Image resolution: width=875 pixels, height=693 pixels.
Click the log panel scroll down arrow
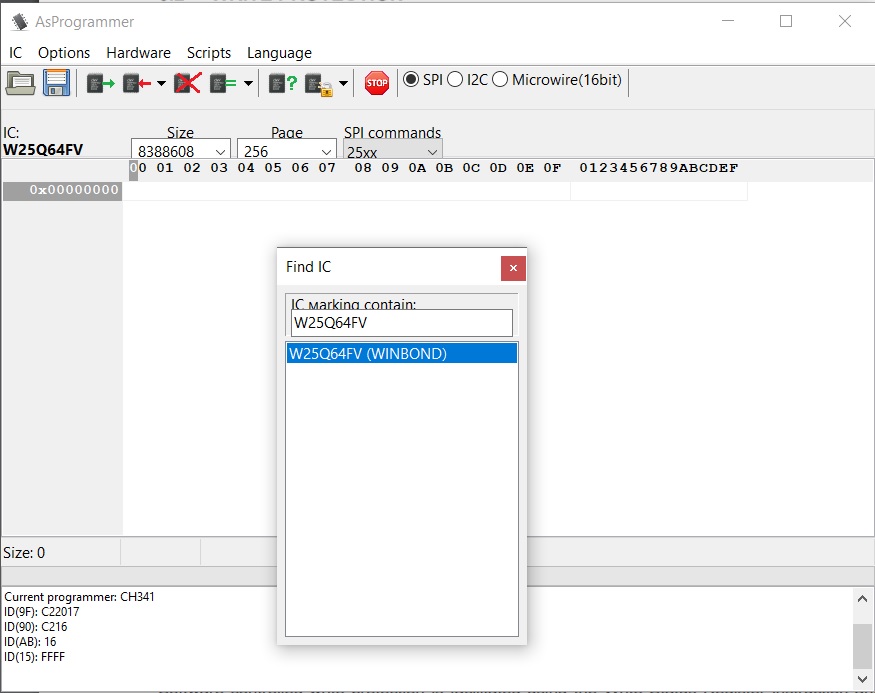862,679
